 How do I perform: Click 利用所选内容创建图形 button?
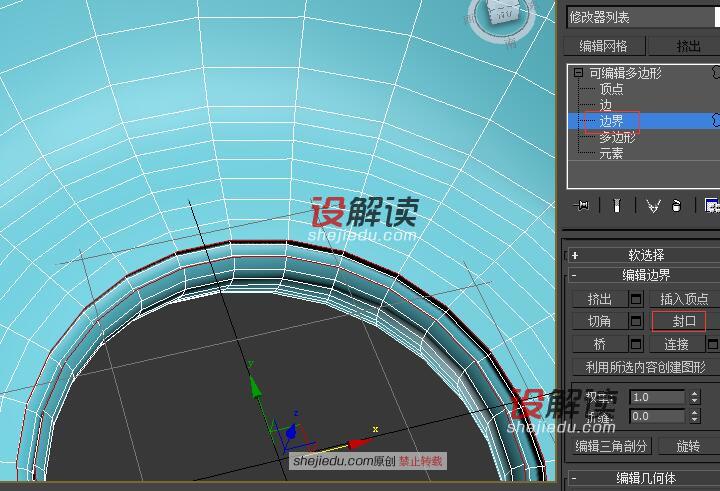point(646,367)
